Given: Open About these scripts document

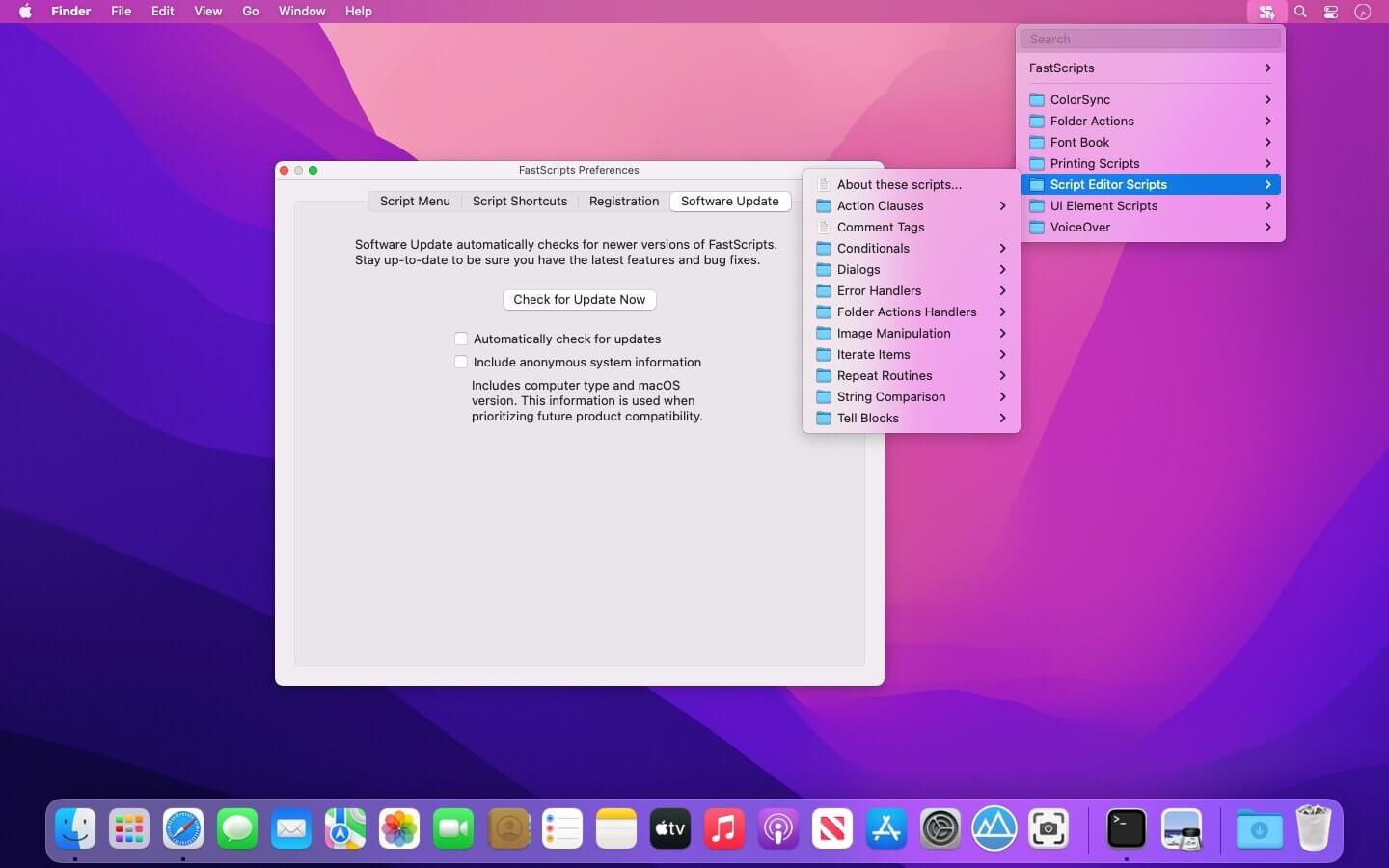Looking at the screenshot, I should [x=898, y=184].
